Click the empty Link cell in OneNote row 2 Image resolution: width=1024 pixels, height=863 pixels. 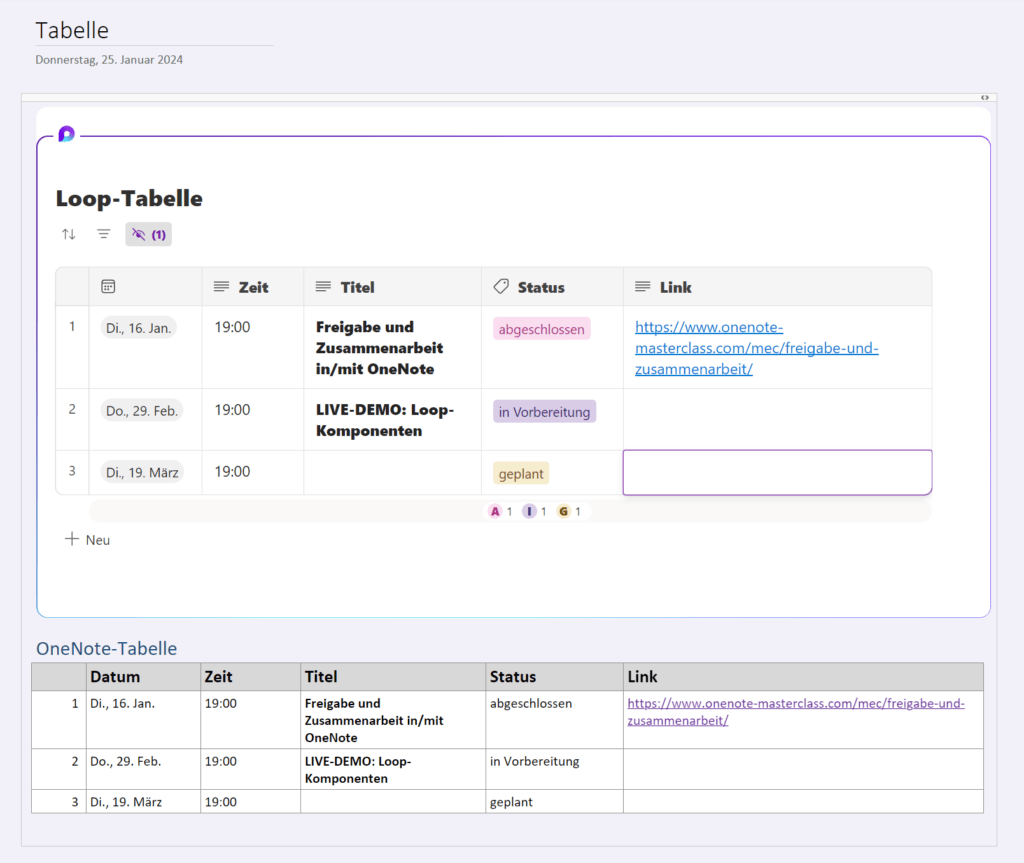coord(803,770)
